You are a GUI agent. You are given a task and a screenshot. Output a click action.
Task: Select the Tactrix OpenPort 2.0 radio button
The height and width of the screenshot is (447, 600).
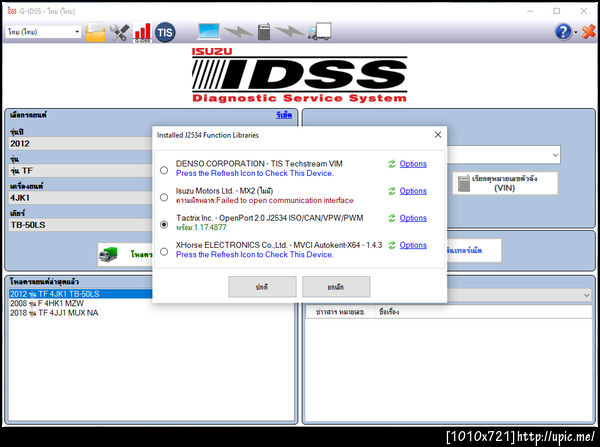click(x=164, y=224)
